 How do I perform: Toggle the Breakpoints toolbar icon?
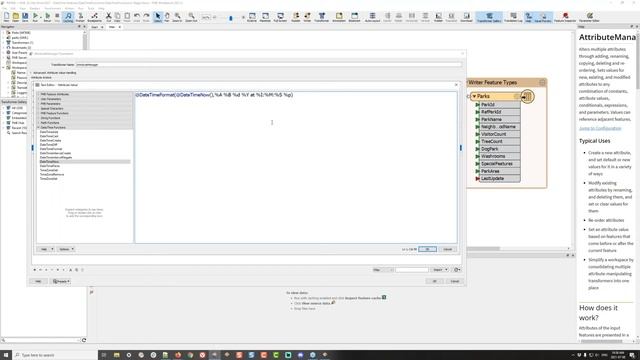(94, 17)
